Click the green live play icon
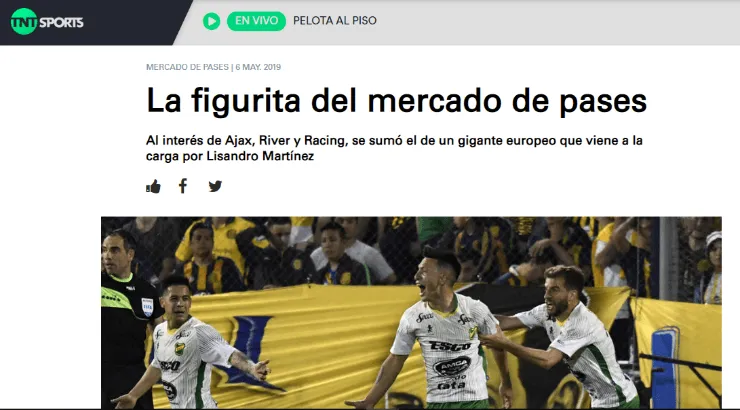Viewport: 740px width, 410px height. tap(211, 21)
